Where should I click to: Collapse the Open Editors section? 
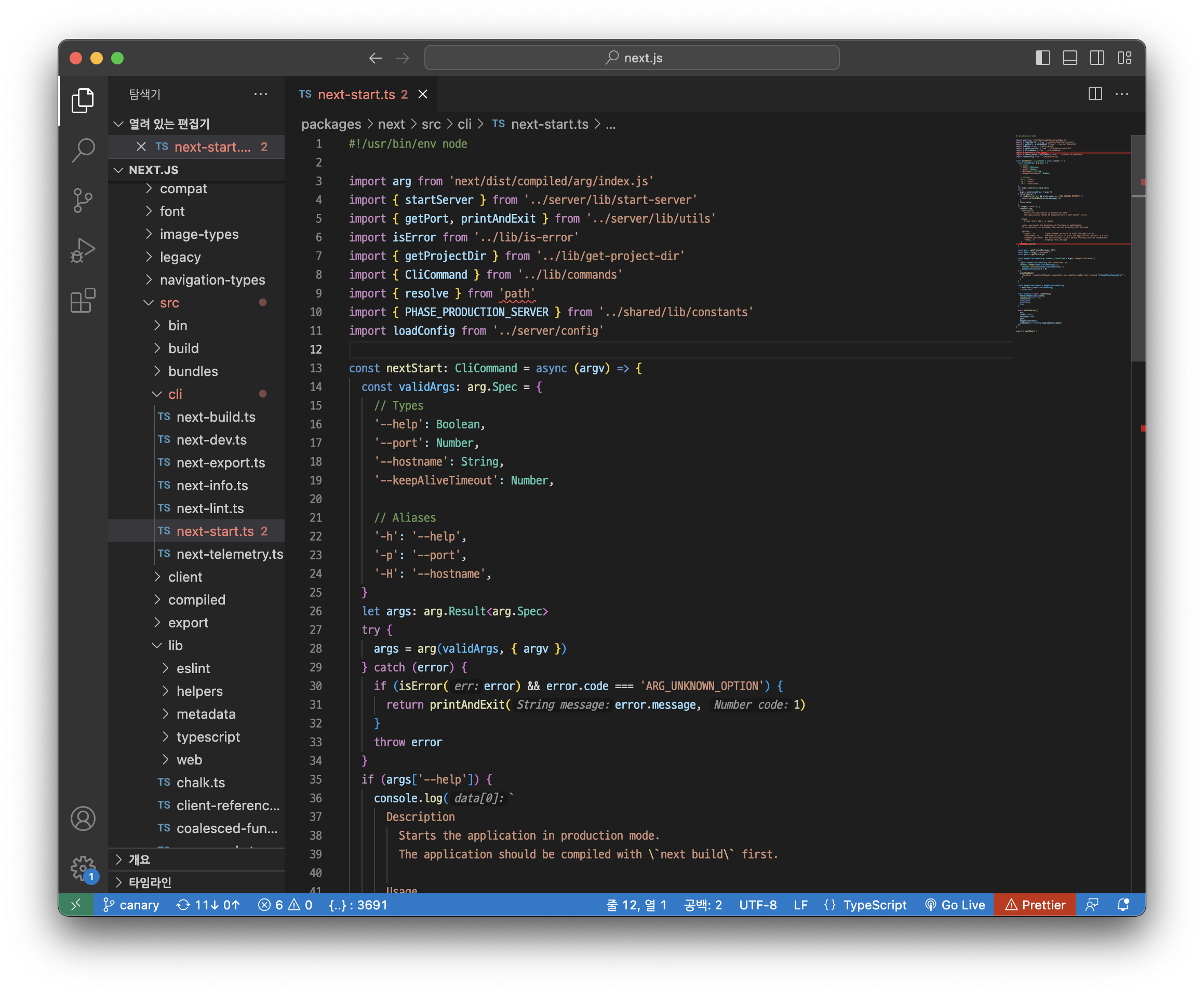pyautogui.click(x=196, y=124)
